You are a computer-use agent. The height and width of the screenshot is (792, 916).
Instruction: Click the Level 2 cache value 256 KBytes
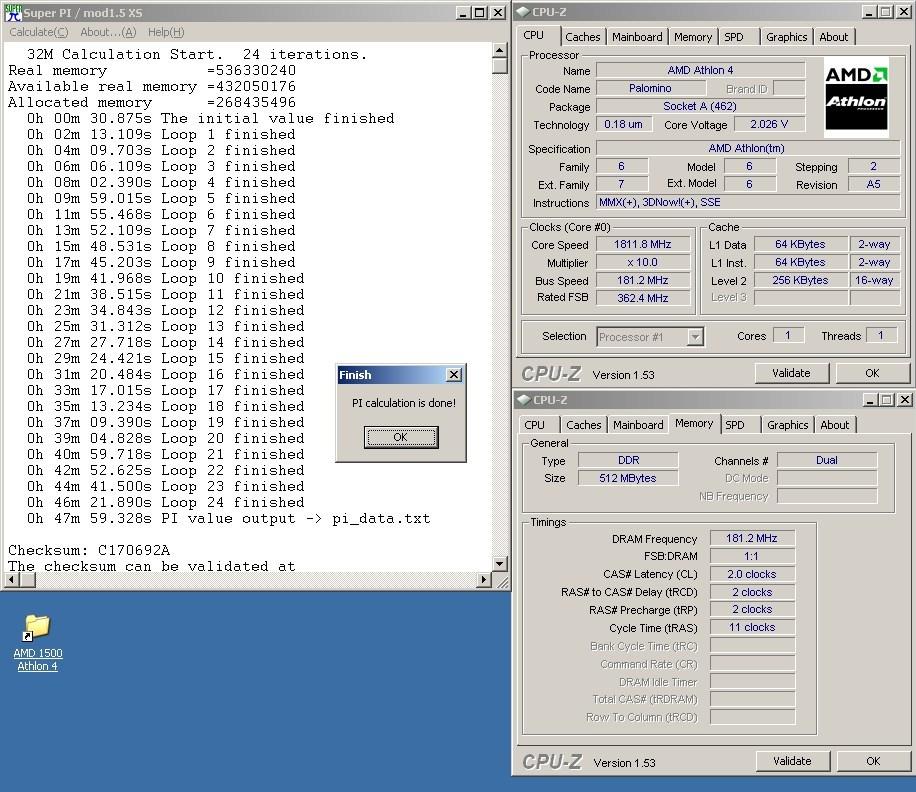pyautogui.click(x=800, y=280)
